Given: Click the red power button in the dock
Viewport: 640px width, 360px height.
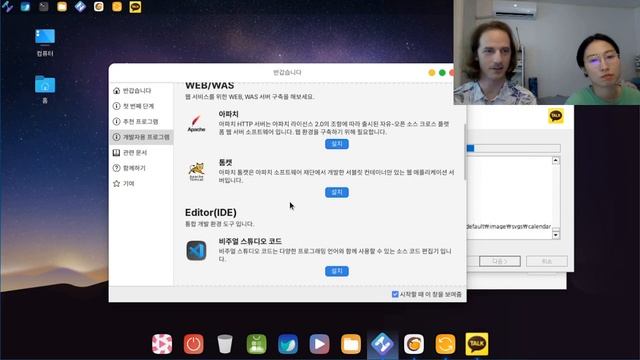Looking at the screenshot, I should [x=193, y=344].
